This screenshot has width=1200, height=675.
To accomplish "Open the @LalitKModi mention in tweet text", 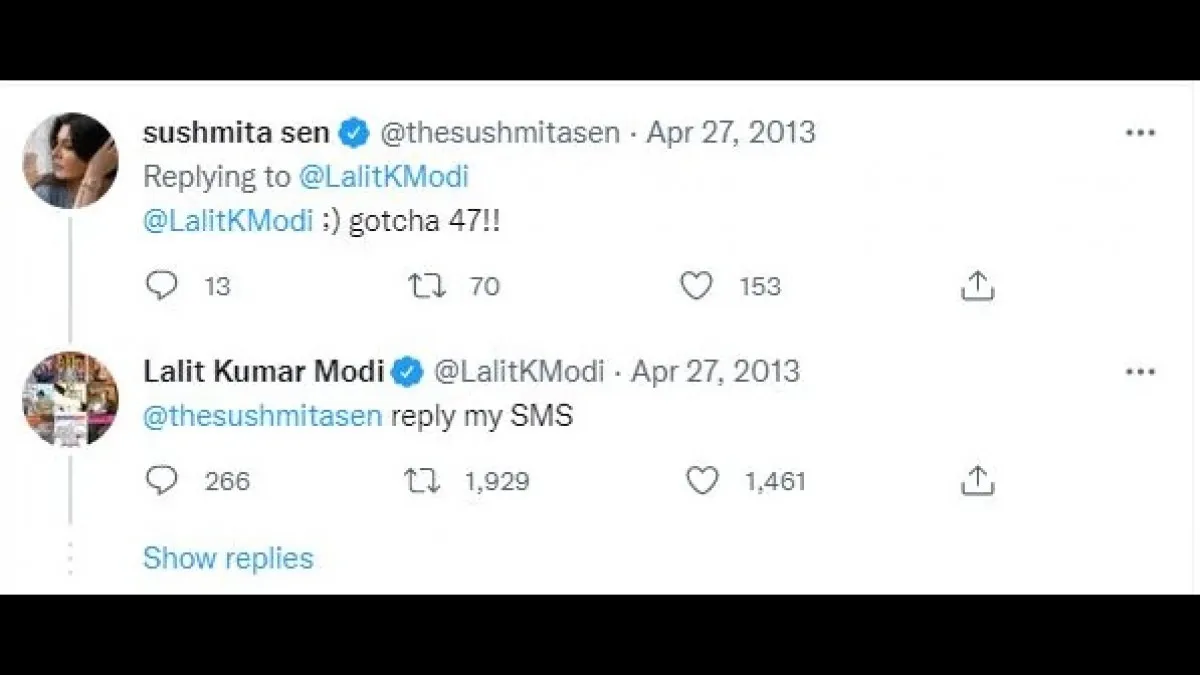I will (x=227, y=220).
